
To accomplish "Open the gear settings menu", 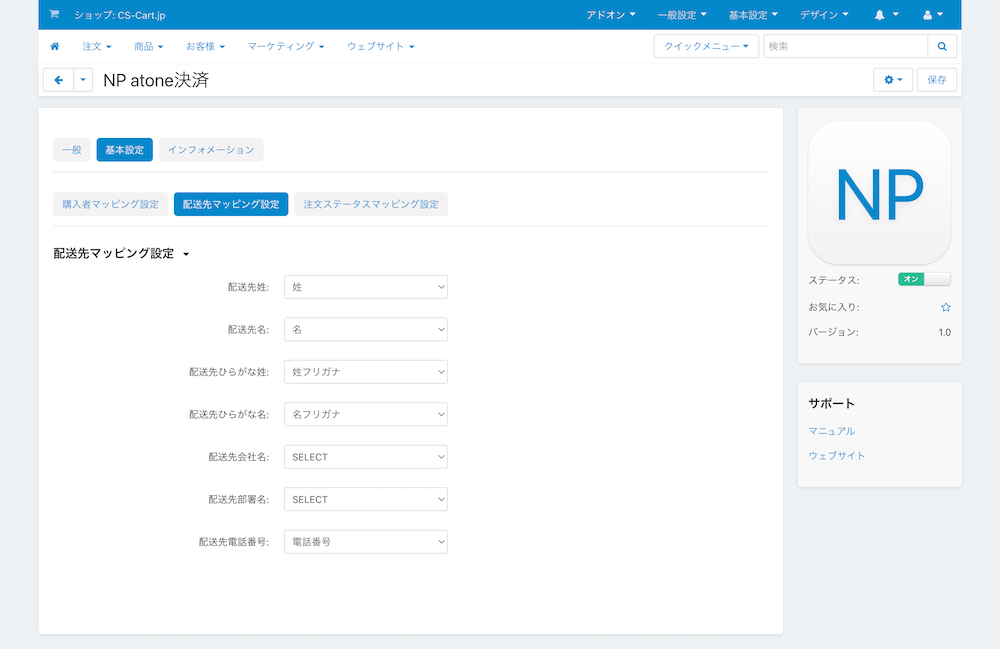I will (x=893, y=80).
